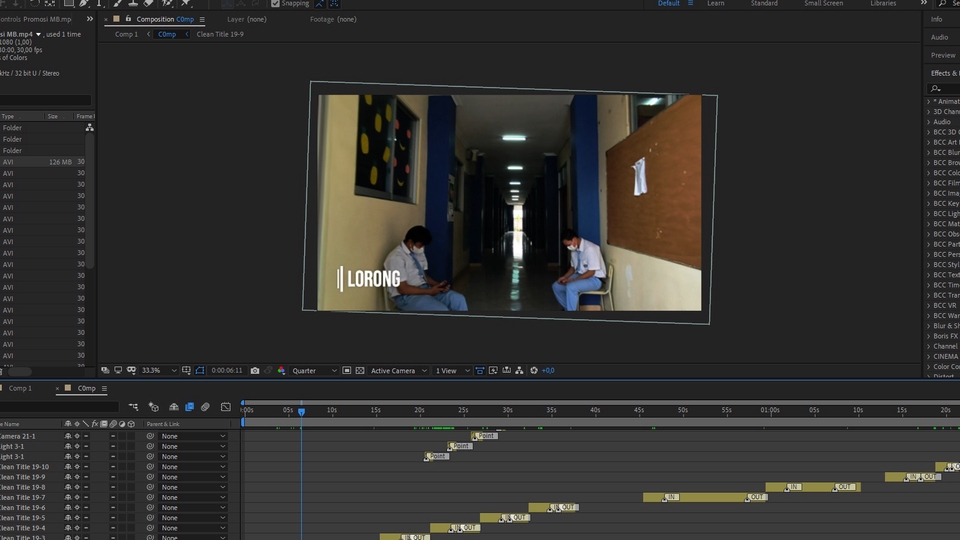Open the composition flowchart icon
This screenshot has width=960, height=540.
[x=519, y=370]
